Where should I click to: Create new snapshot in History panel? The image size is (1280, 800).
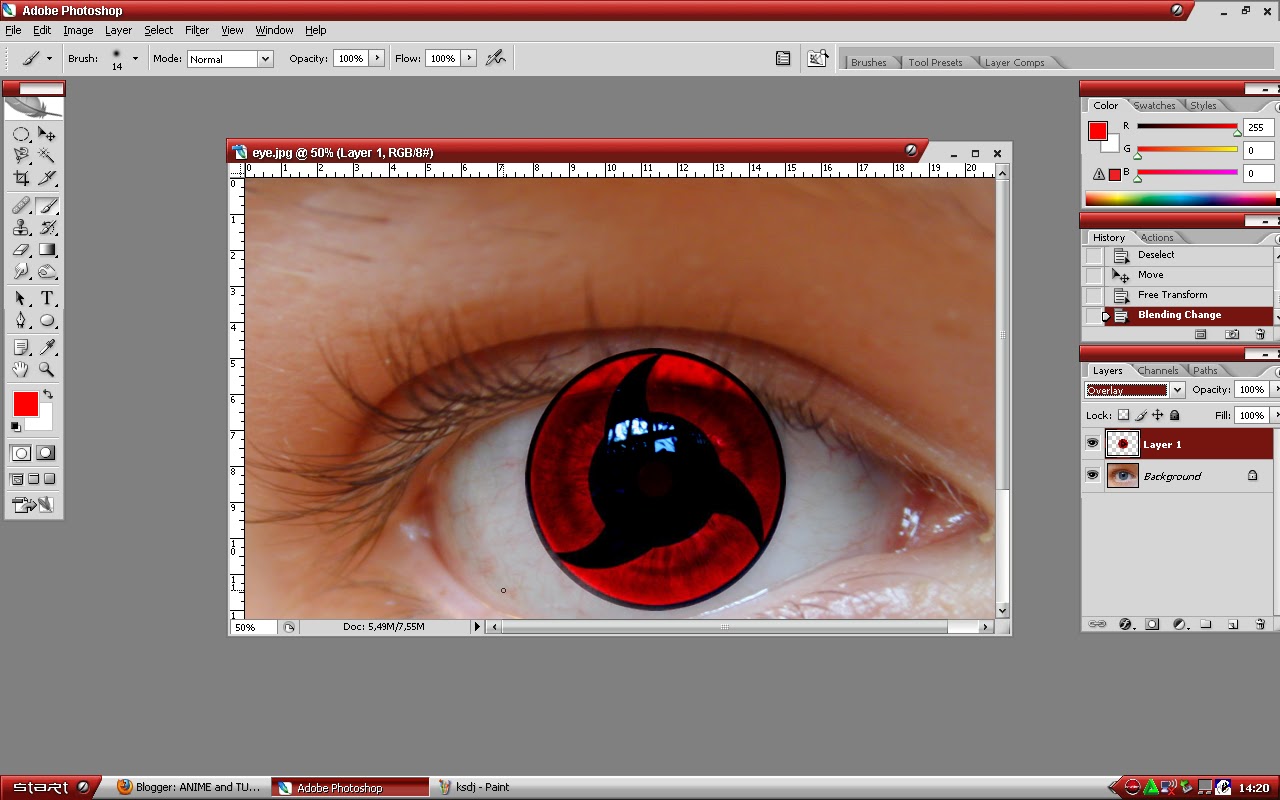pos(1232,334)
